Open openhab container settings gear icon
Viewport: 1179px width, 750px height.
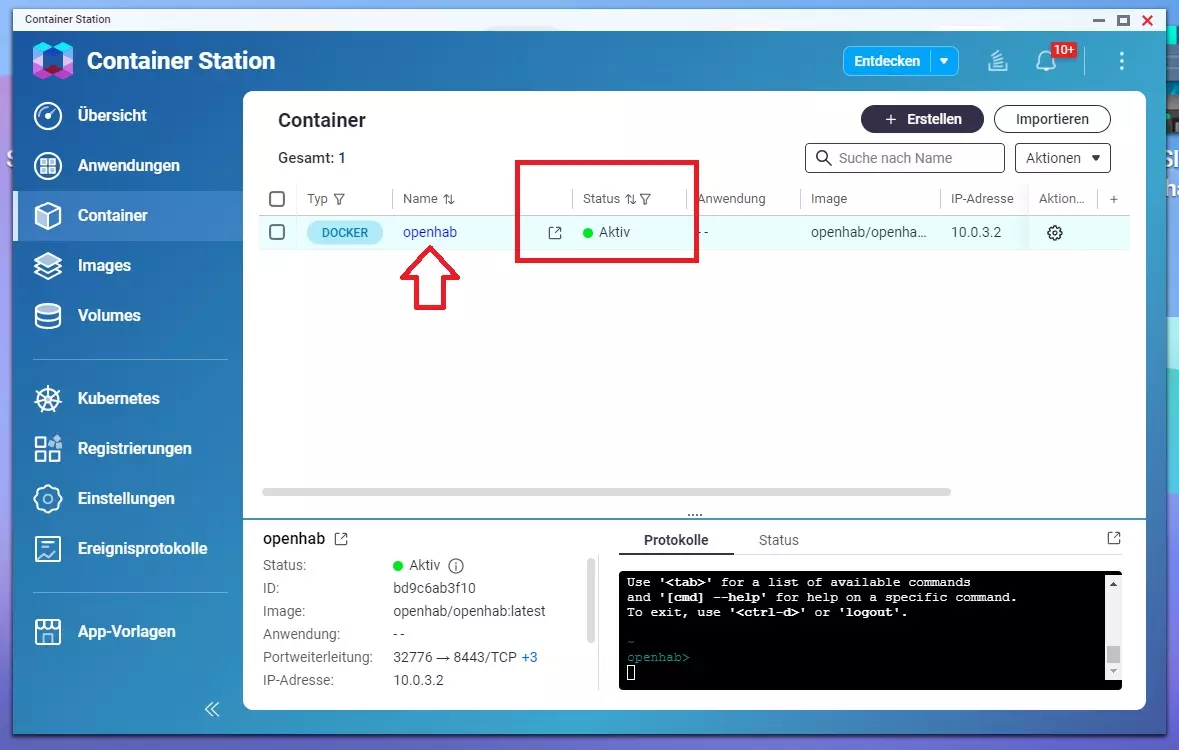point(1054,232)
